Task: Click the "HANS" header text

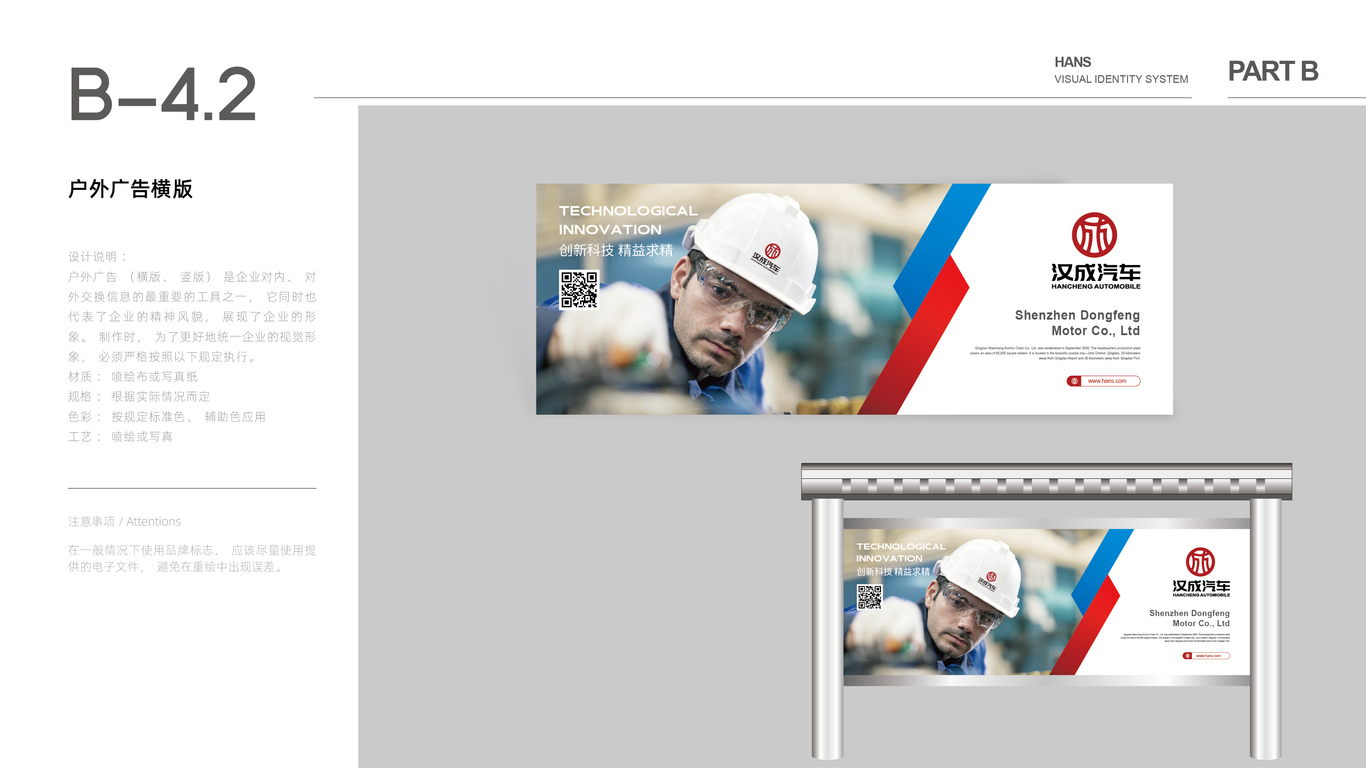Action: 1073,62
